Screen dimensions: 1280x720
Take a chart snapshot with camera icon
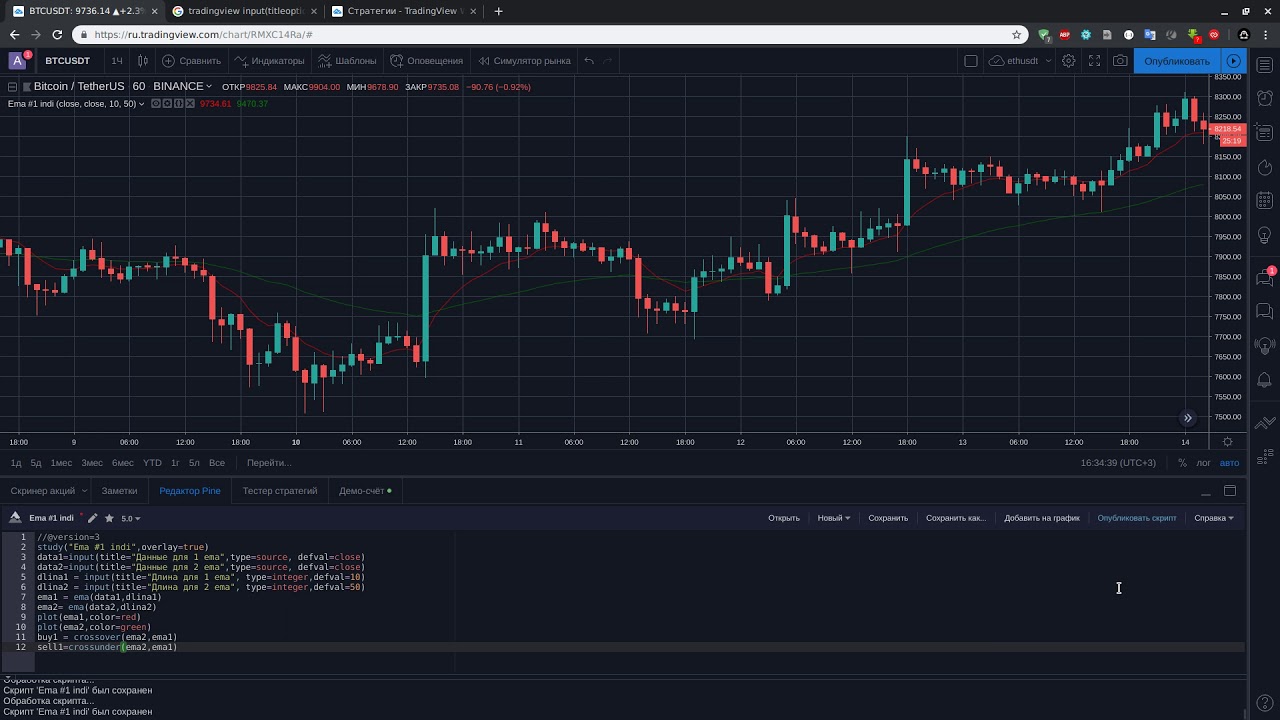point(1121,61)
